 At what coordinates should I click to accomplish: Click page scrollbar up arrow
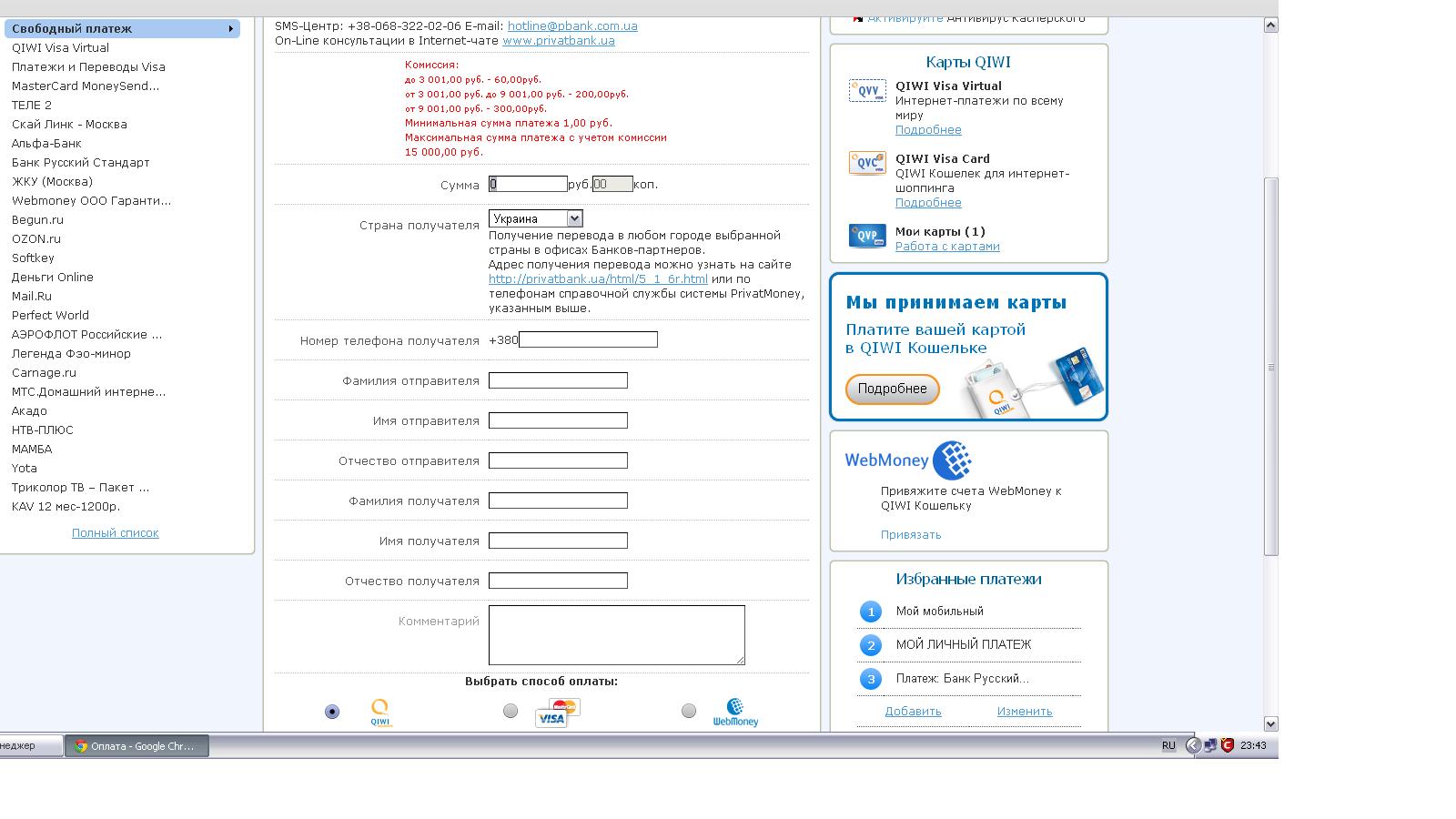pyautogui.click(x=1271, y=25)
